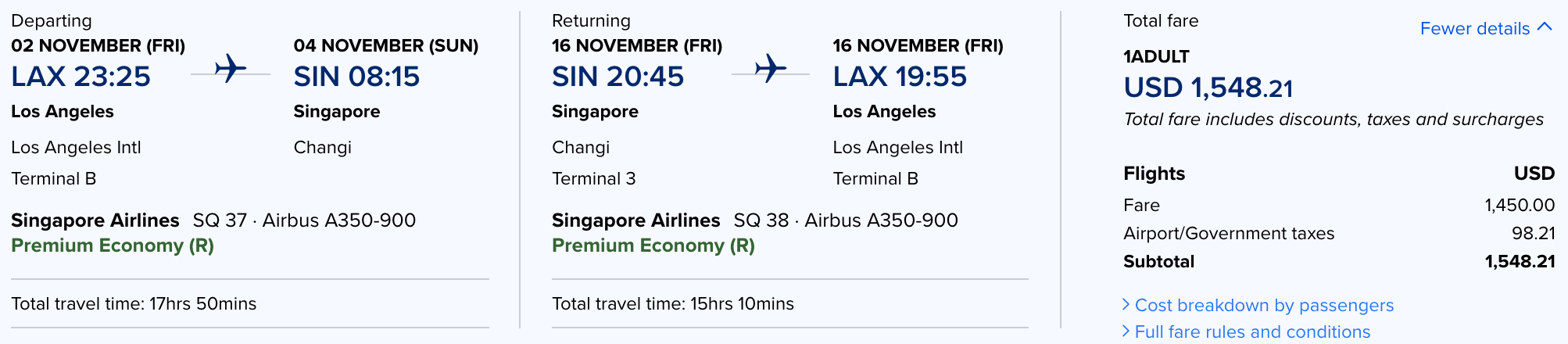1568x344 pixels.
Task: Click departing Total travel time text
Action: [134, 303]
